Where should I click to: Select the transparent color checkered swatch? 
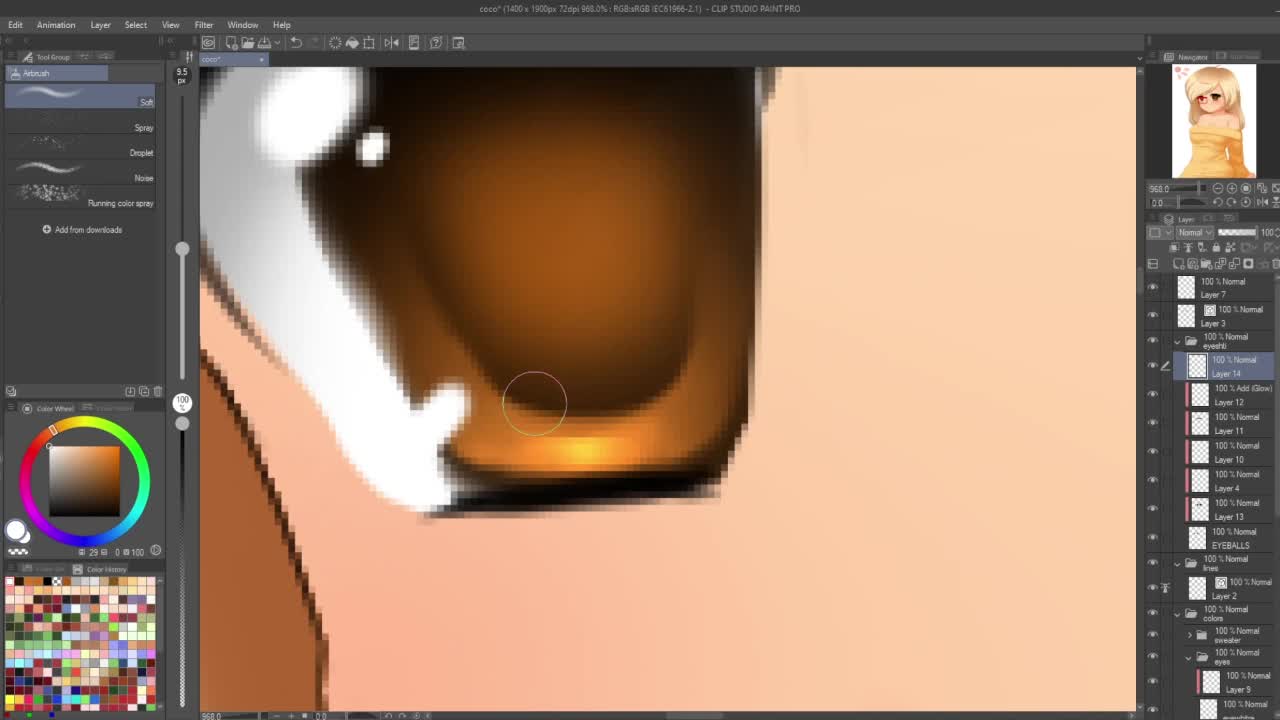18,551
